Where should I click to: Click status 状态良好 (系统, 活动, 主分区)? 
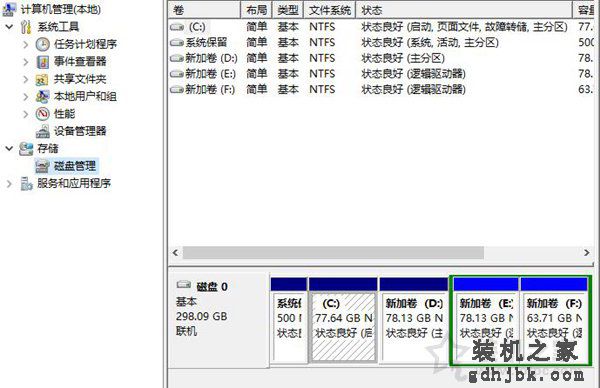pos(430,42)
